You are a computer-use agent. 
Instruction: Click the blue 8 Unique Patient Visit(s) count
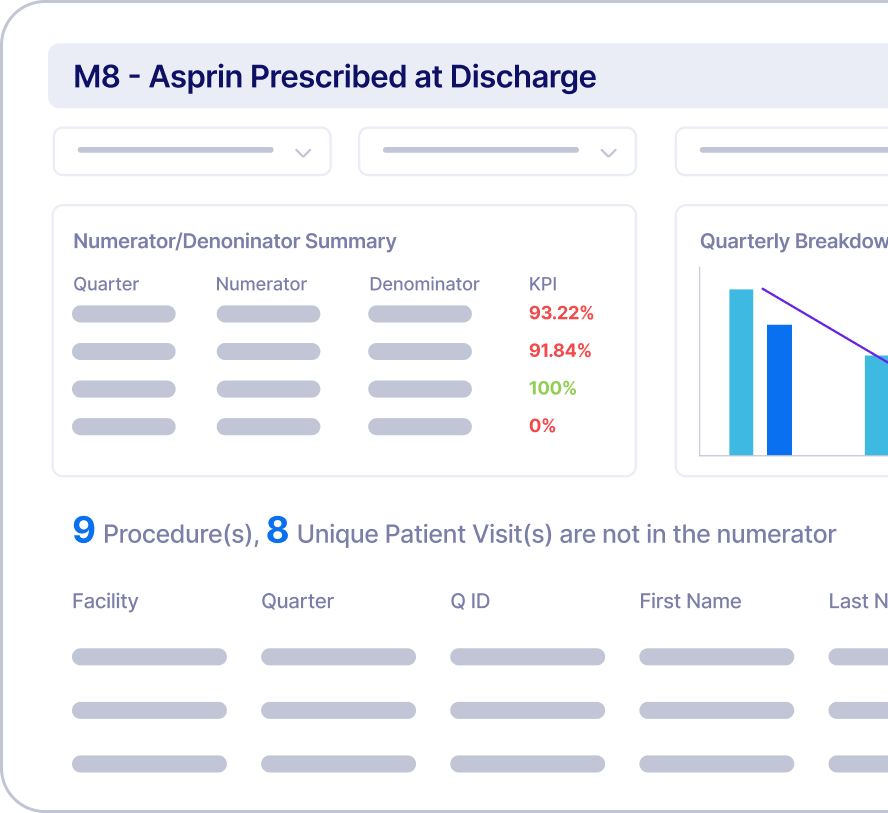279,532
